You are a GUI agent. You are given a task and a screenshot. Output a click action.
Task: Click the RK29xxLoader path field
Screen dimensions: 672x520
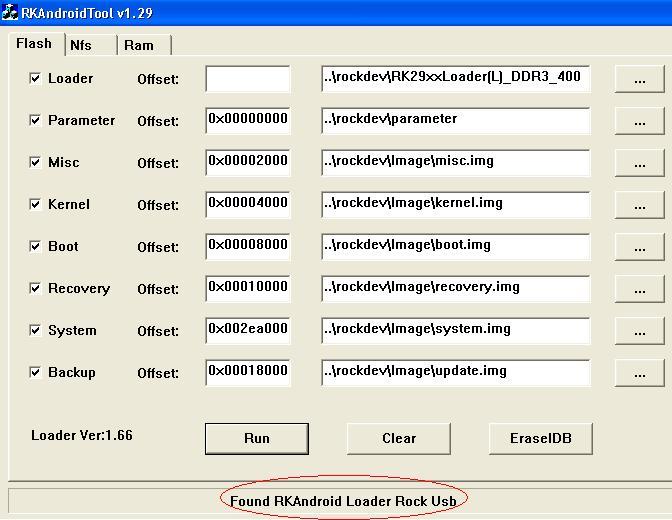click(456, 79)
